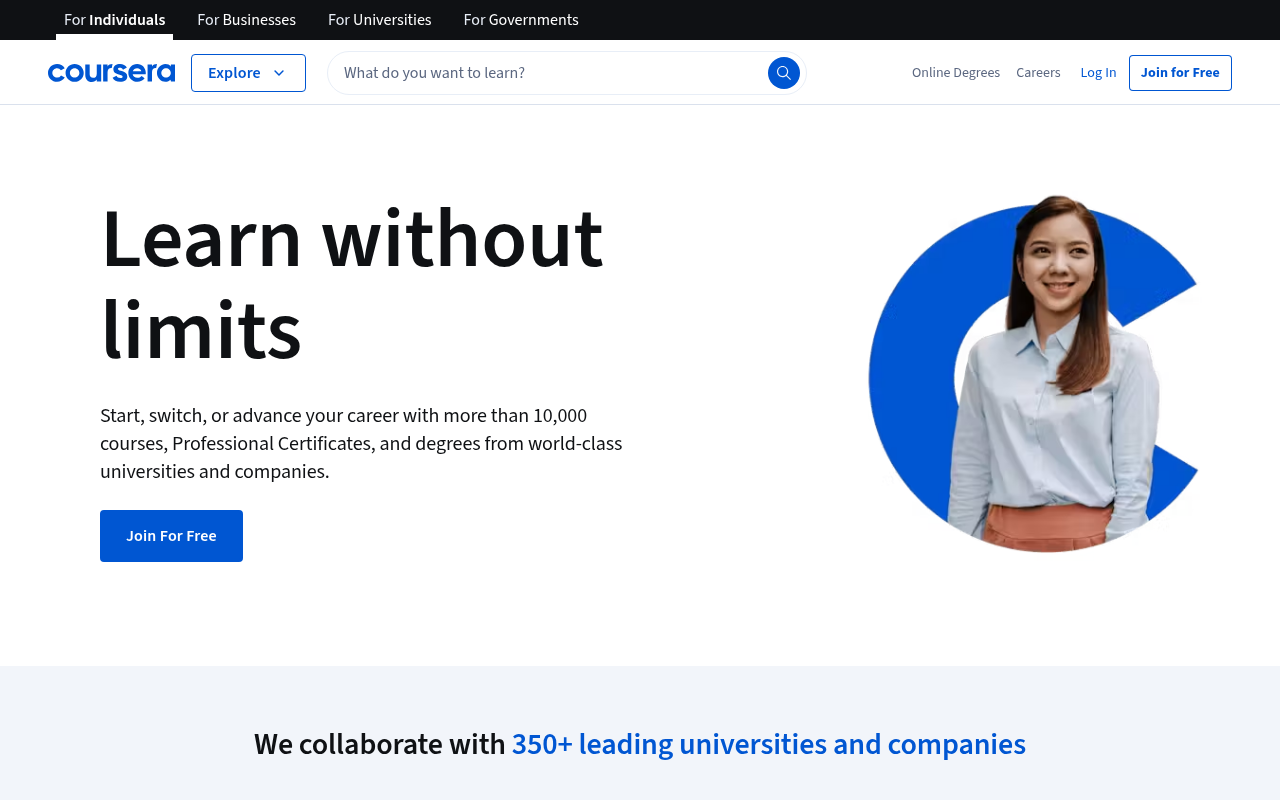The width and height of the screenshot is (1280, 800).
Task: Click the blue search magnifier icon
Action: click(x=784, y=73)
